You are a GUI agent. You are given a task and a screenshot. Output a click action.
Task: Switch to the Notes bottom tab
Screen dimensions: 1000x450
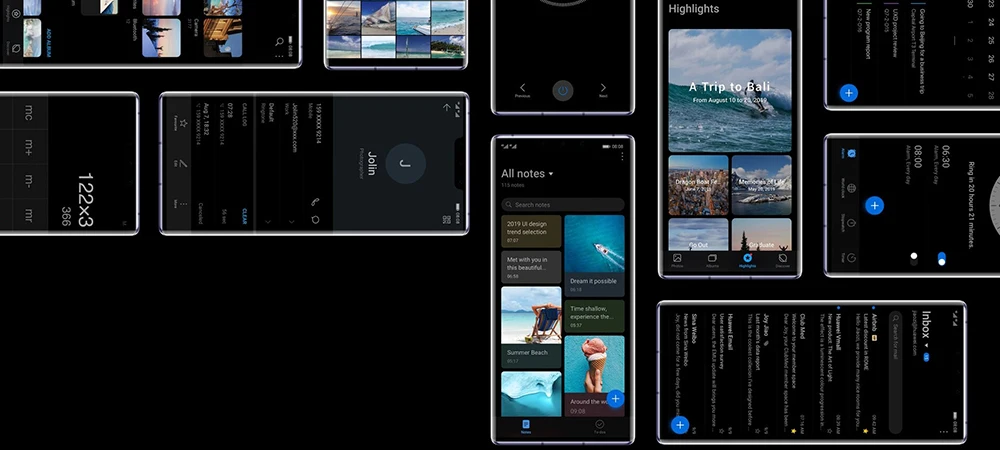click(526, 426)
